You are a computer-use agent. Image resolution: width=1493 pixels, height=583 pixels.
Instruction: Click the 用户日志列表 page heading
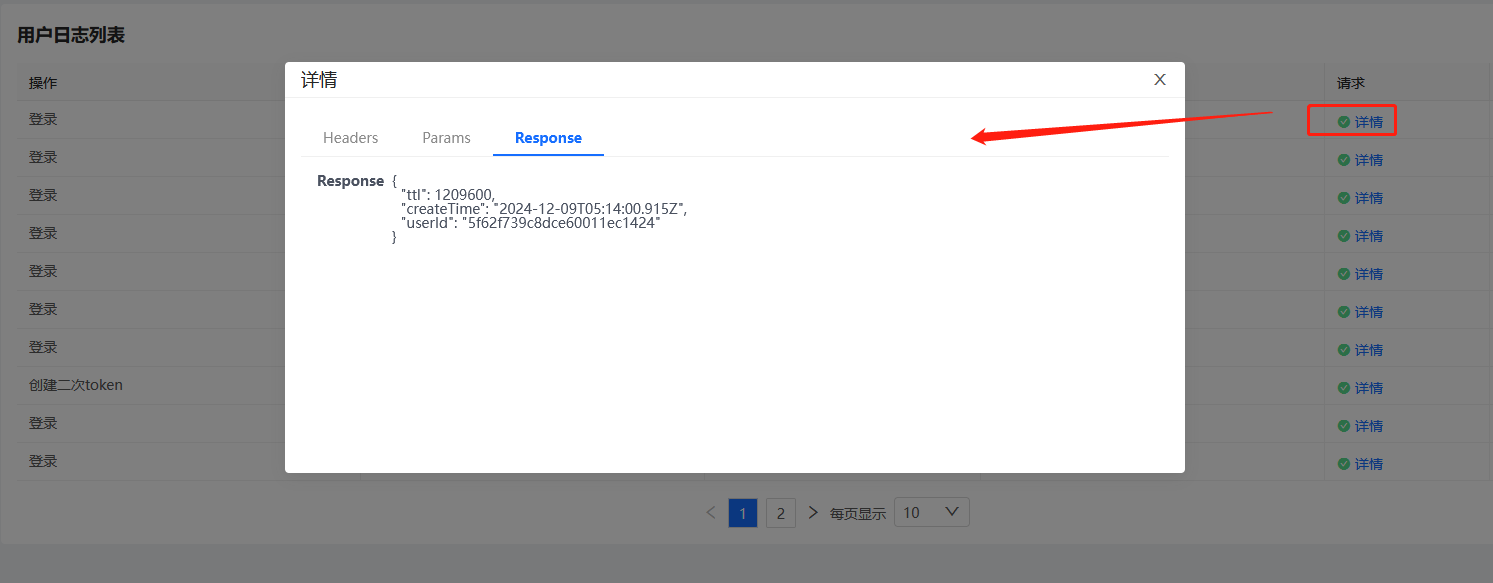[x=71, y=35]
